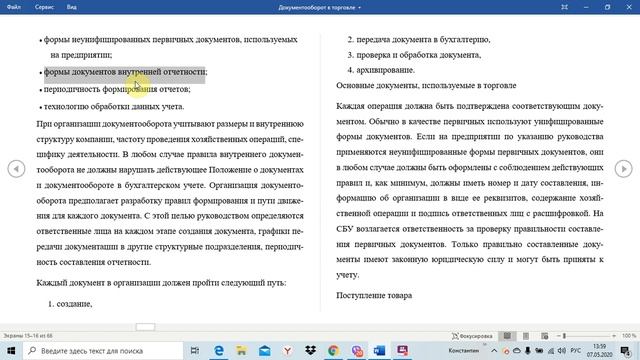Click bullet периодичность формирования отчетов
640x360 pixels.
[x=117, y=89]
